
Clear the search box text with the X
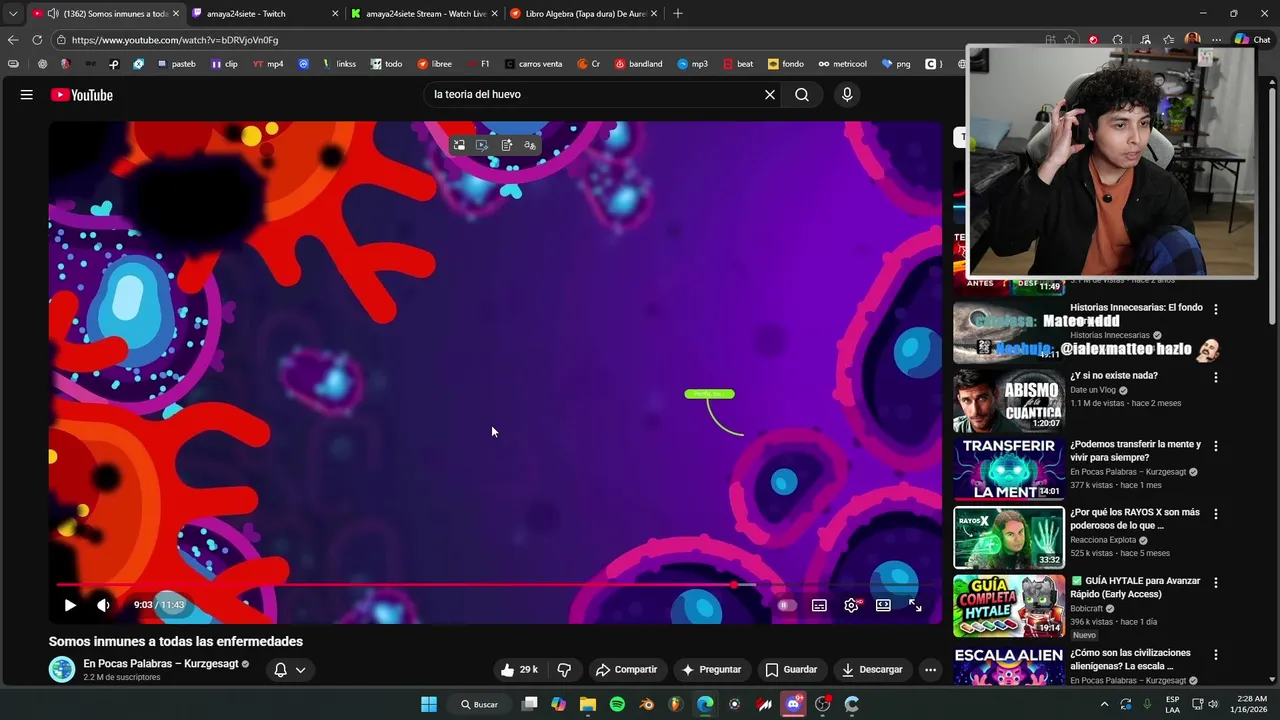(x=770, y=95)
